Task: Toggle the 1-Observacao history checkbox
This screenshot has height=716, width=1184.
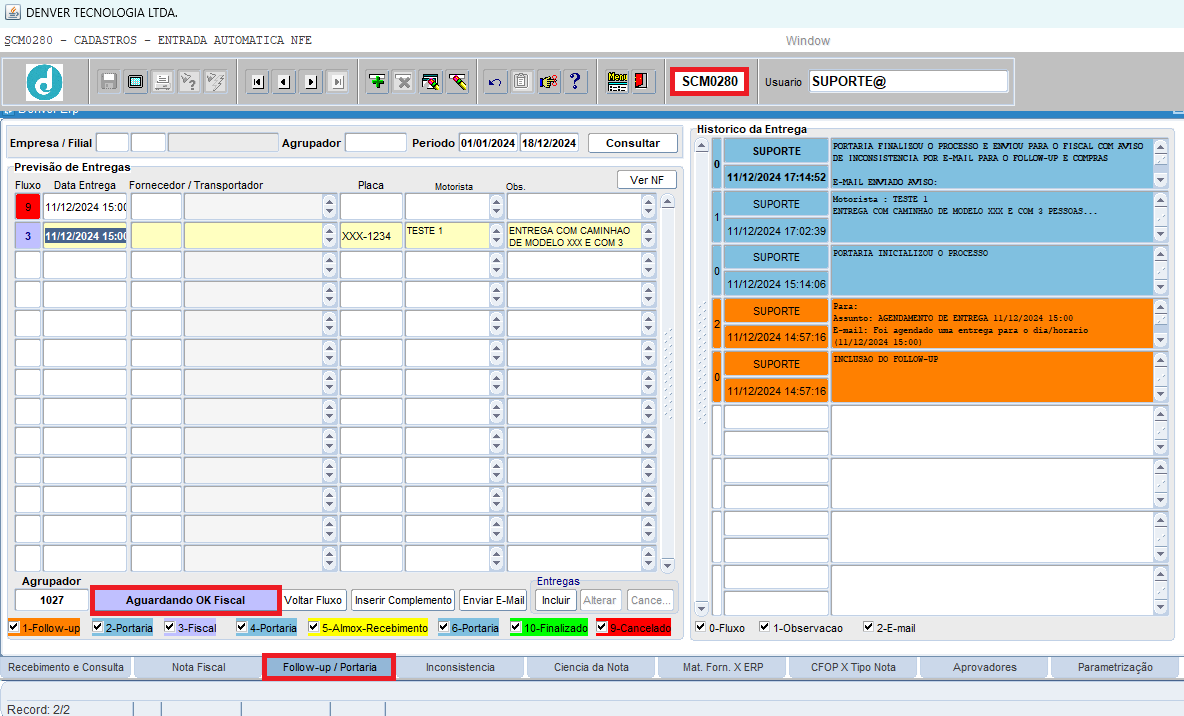Action: pos(765,627)
